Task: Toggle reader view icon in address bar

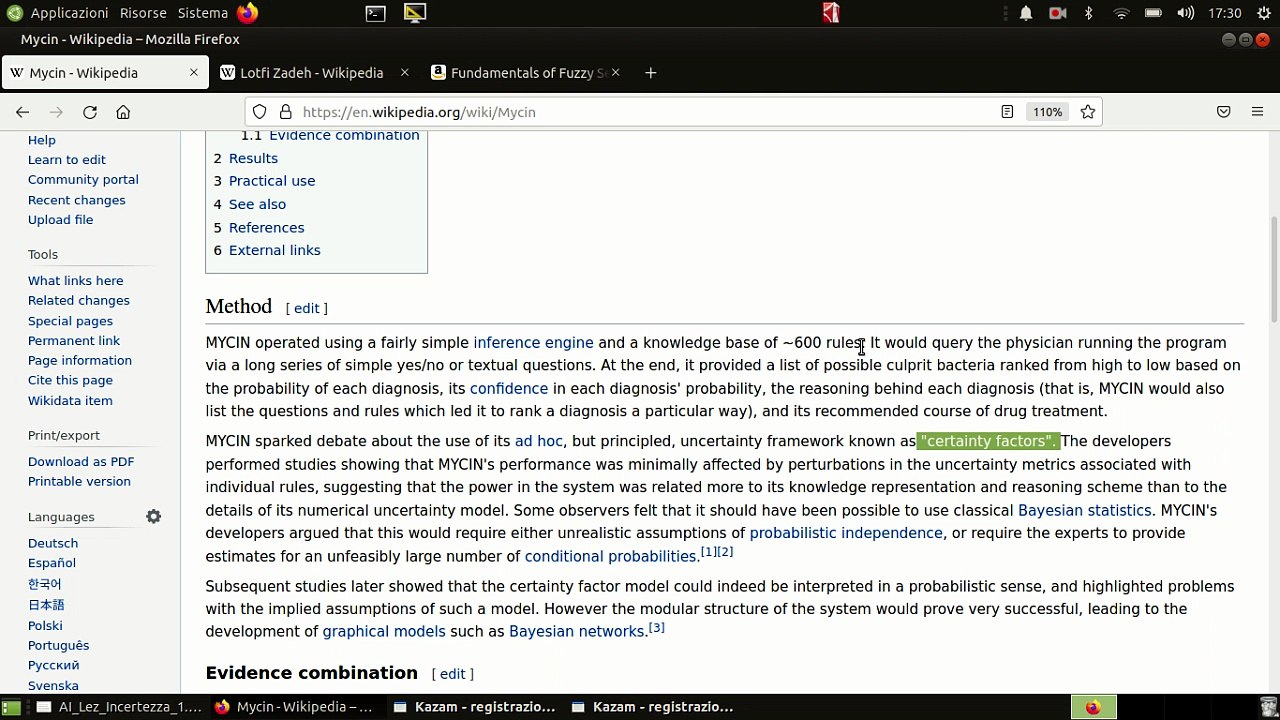Action: [x=1007, y=112]
